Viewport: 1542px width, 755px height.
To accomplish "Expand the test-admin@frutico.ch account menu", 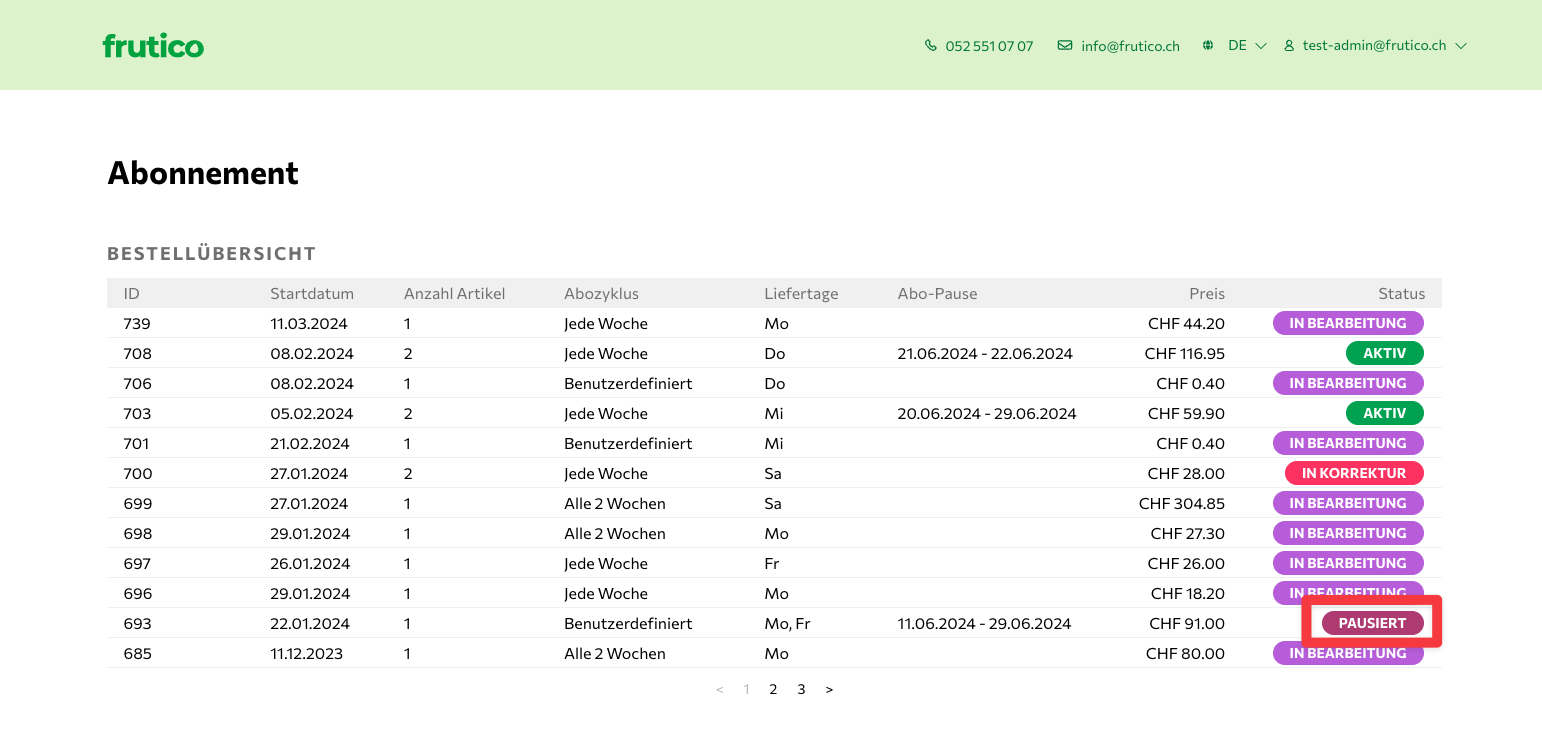I will click(x=1384, y=46).
